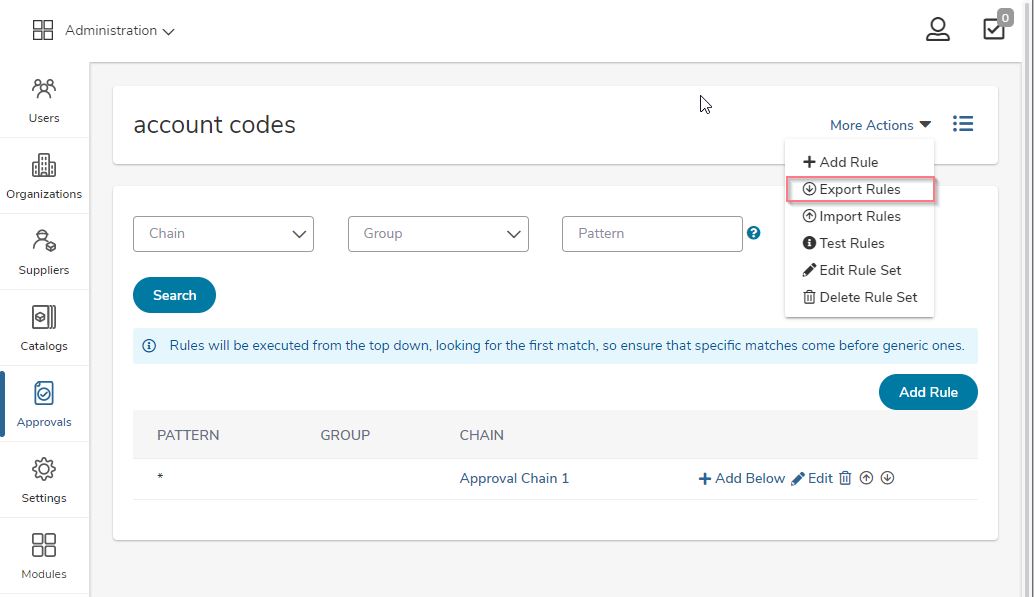Open the Approvals sidebar section
The image size is (1034, 597).
point(44,404)
